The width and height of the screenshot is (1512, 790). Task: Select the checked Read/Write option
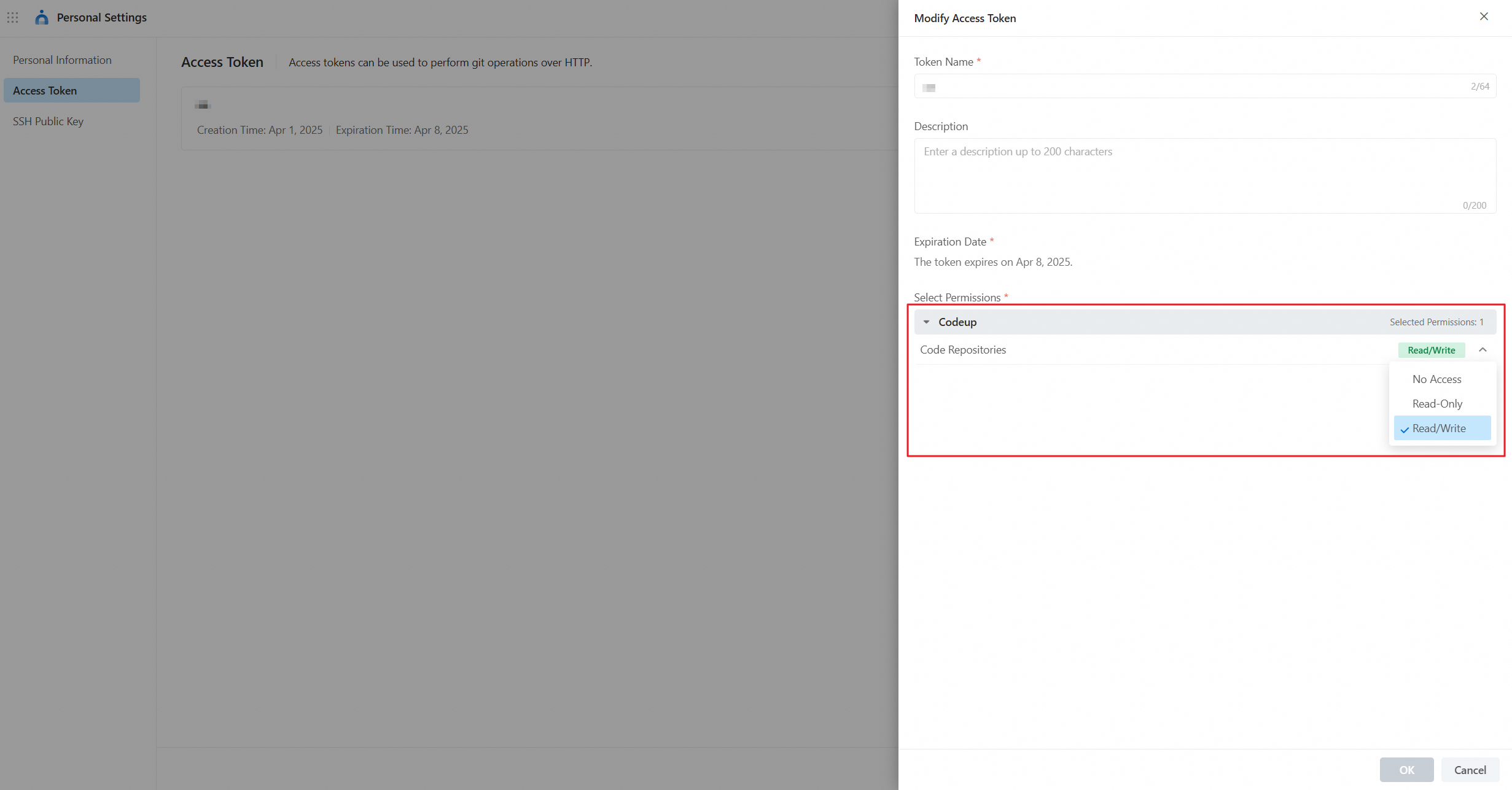(x=1438, y=428)
